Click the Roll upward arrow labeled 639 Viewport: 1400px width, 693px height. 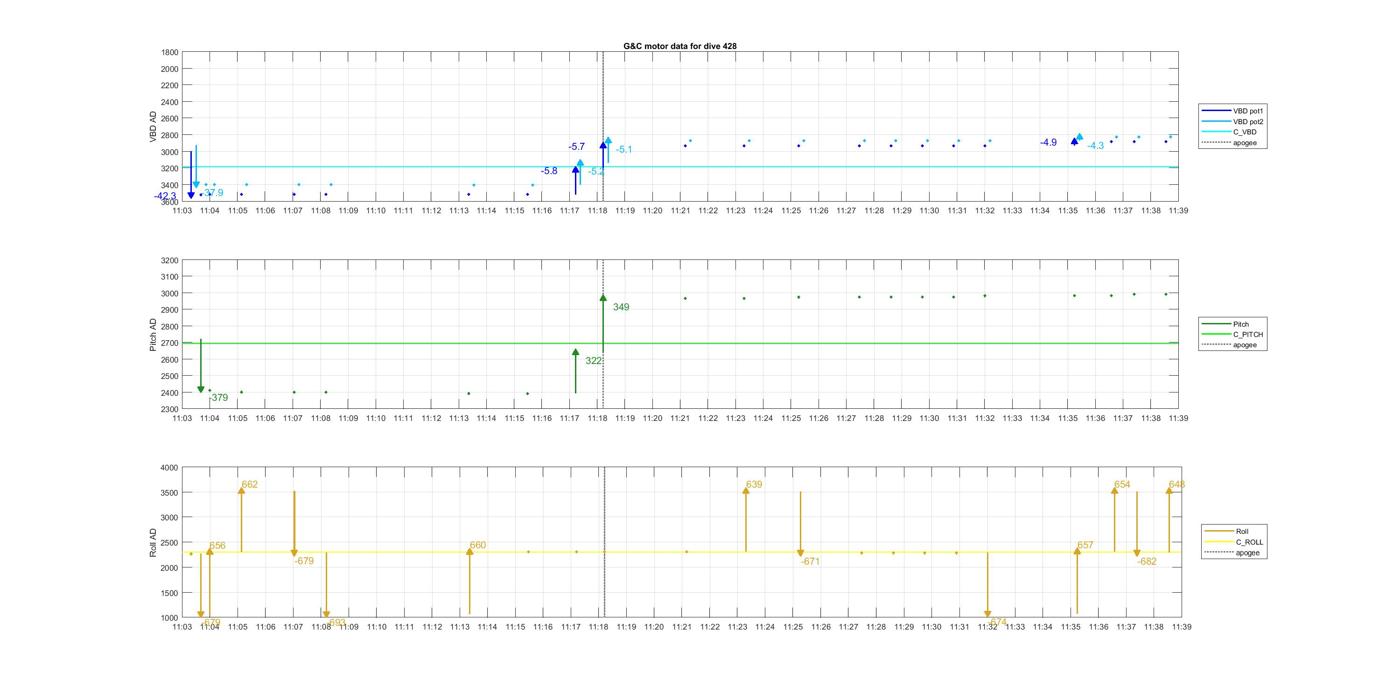(746, 519)
